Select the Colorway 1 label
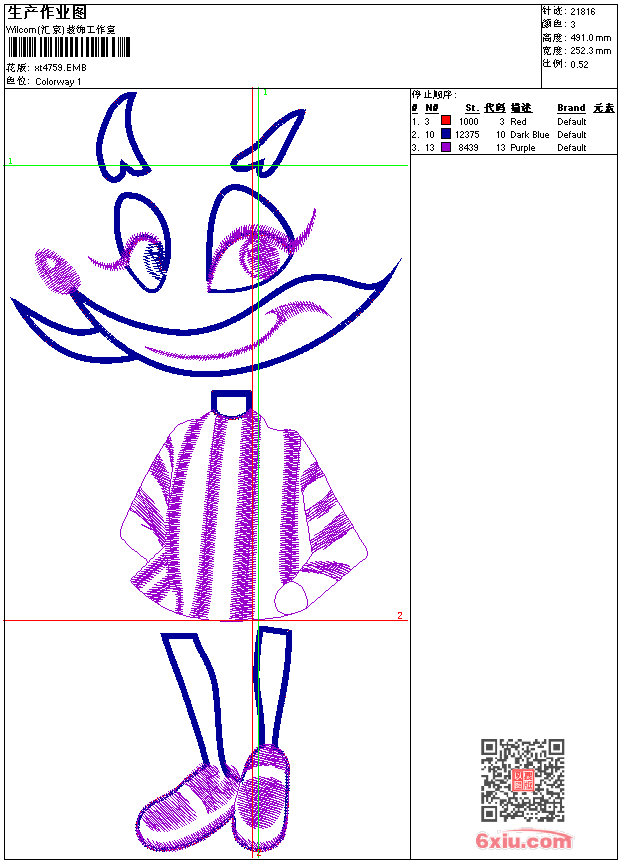620x860 pixels. pyautogui.click(x=58, y=82)
